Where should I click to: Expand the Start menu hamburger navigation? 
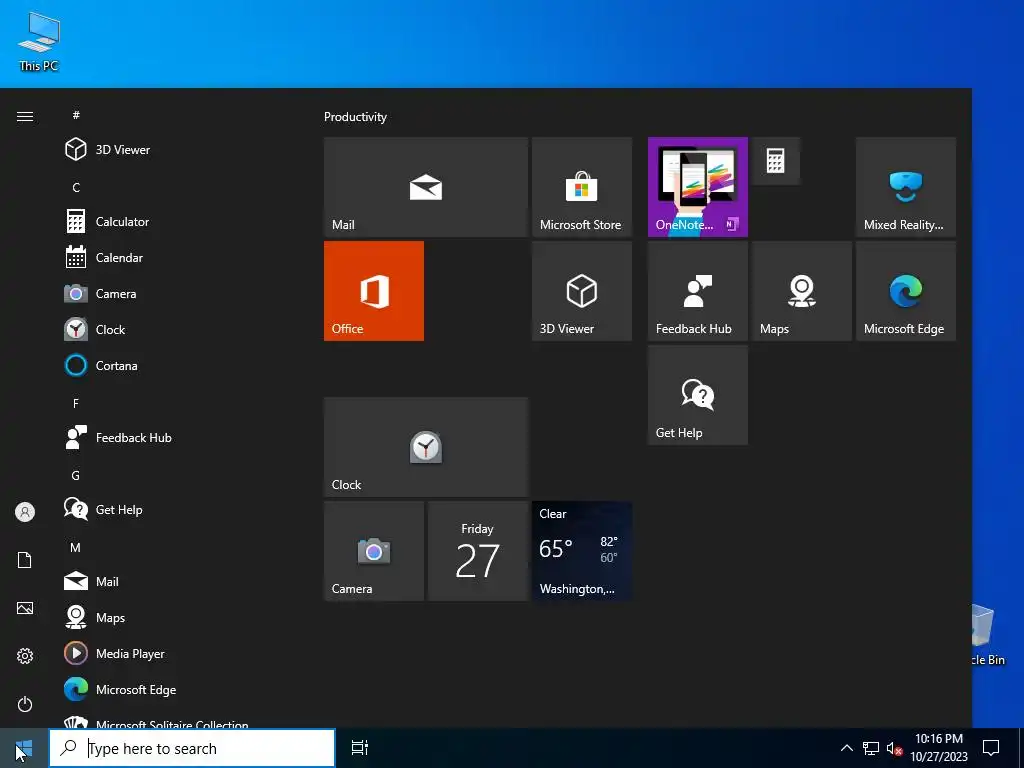[x=25, y=116]
